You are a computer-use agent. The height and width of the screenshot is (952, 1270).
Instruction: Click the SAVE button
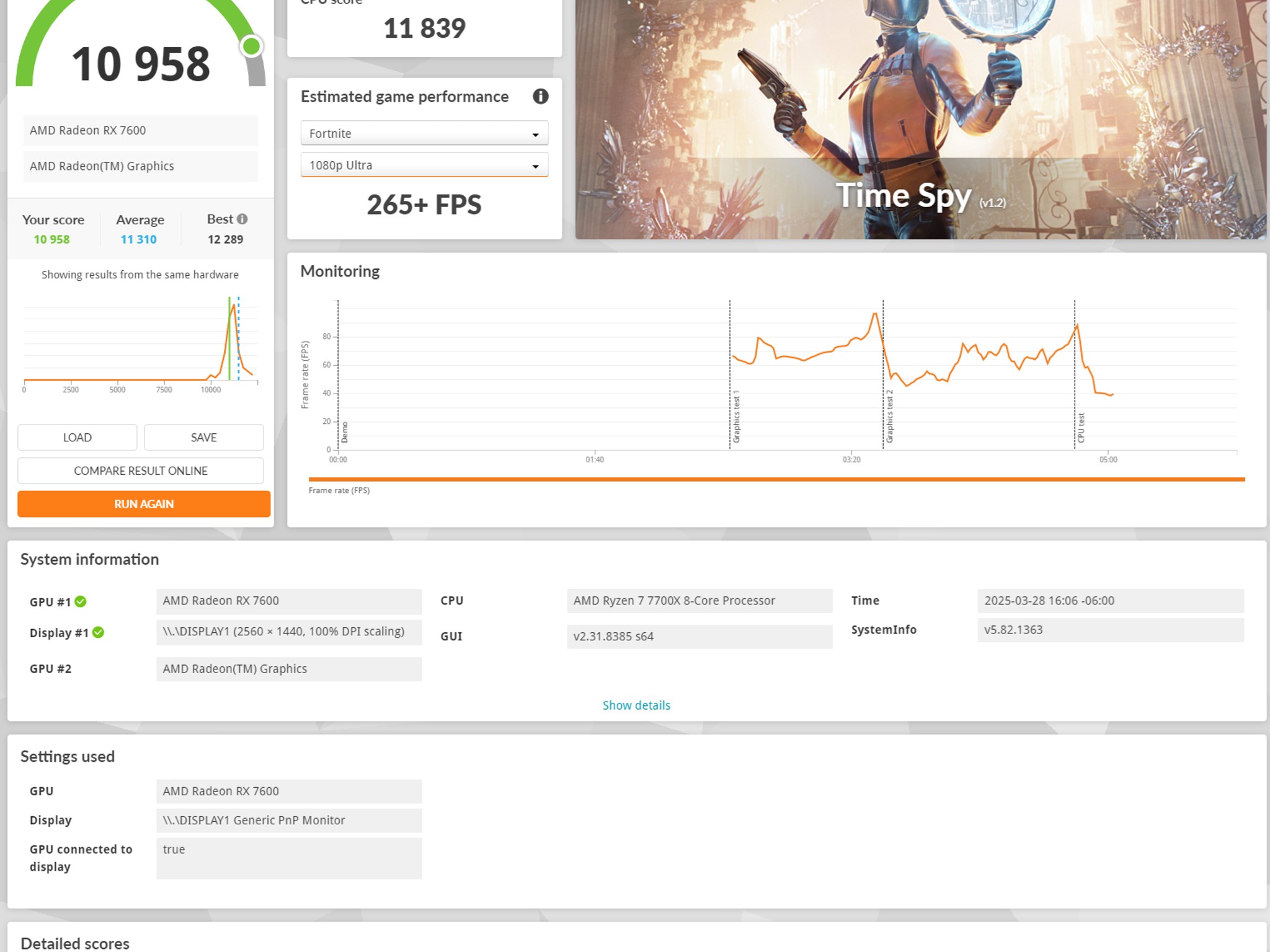(204, 438)
